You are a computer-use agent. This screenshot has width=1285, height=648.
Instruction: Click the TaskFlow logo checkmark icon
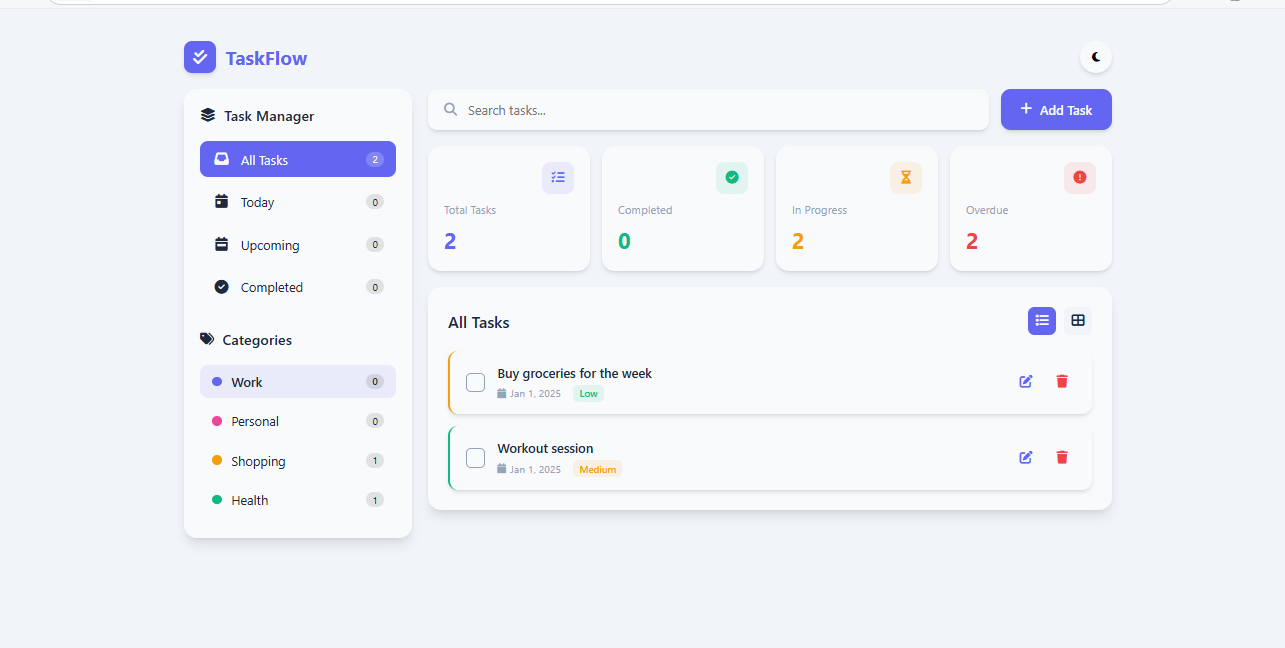(200, 57)
